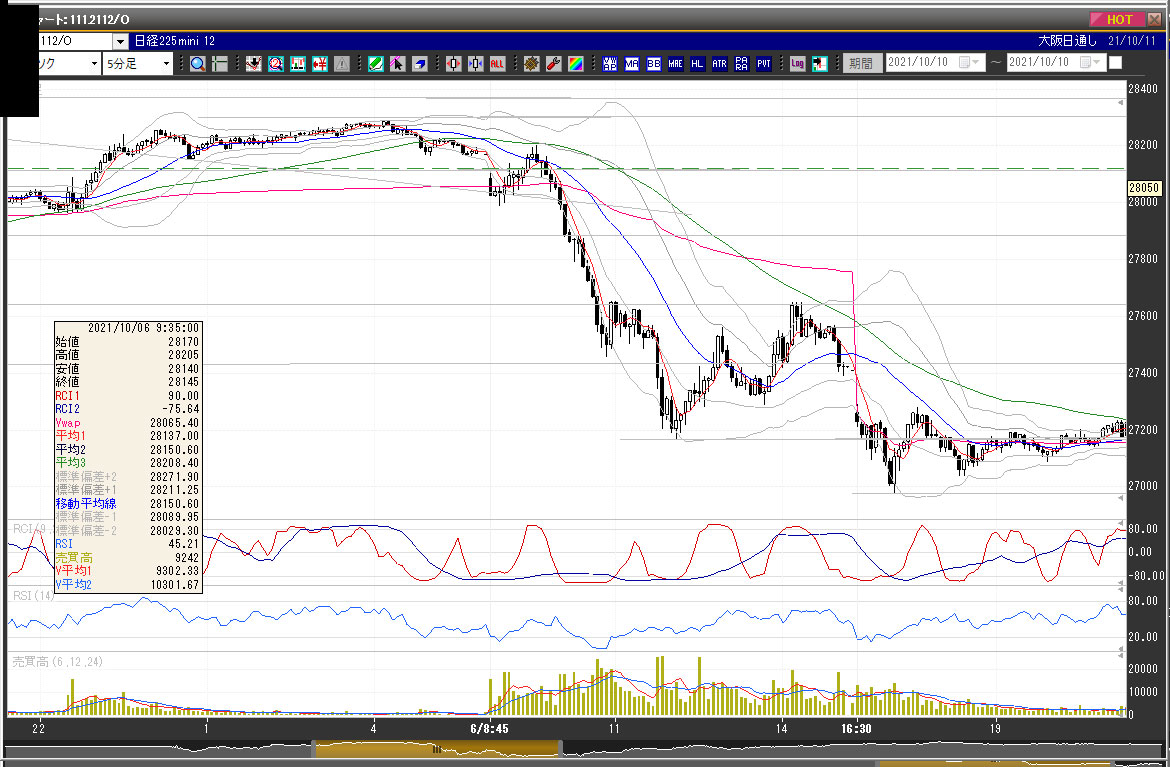1170x767 pixels.
Task: Click the 売買高(6,12,24) volume panel label
Action: click(x=57, y=662)
